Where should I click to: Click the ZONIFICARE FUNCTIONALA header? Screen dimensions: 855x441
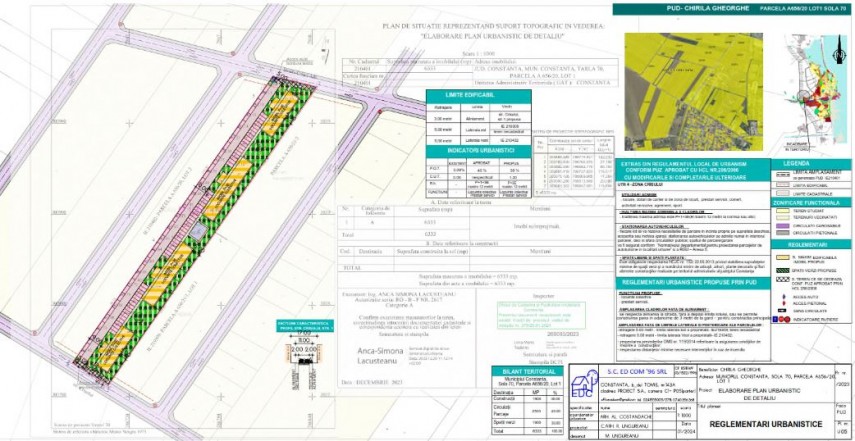click(x=811, y=203)
